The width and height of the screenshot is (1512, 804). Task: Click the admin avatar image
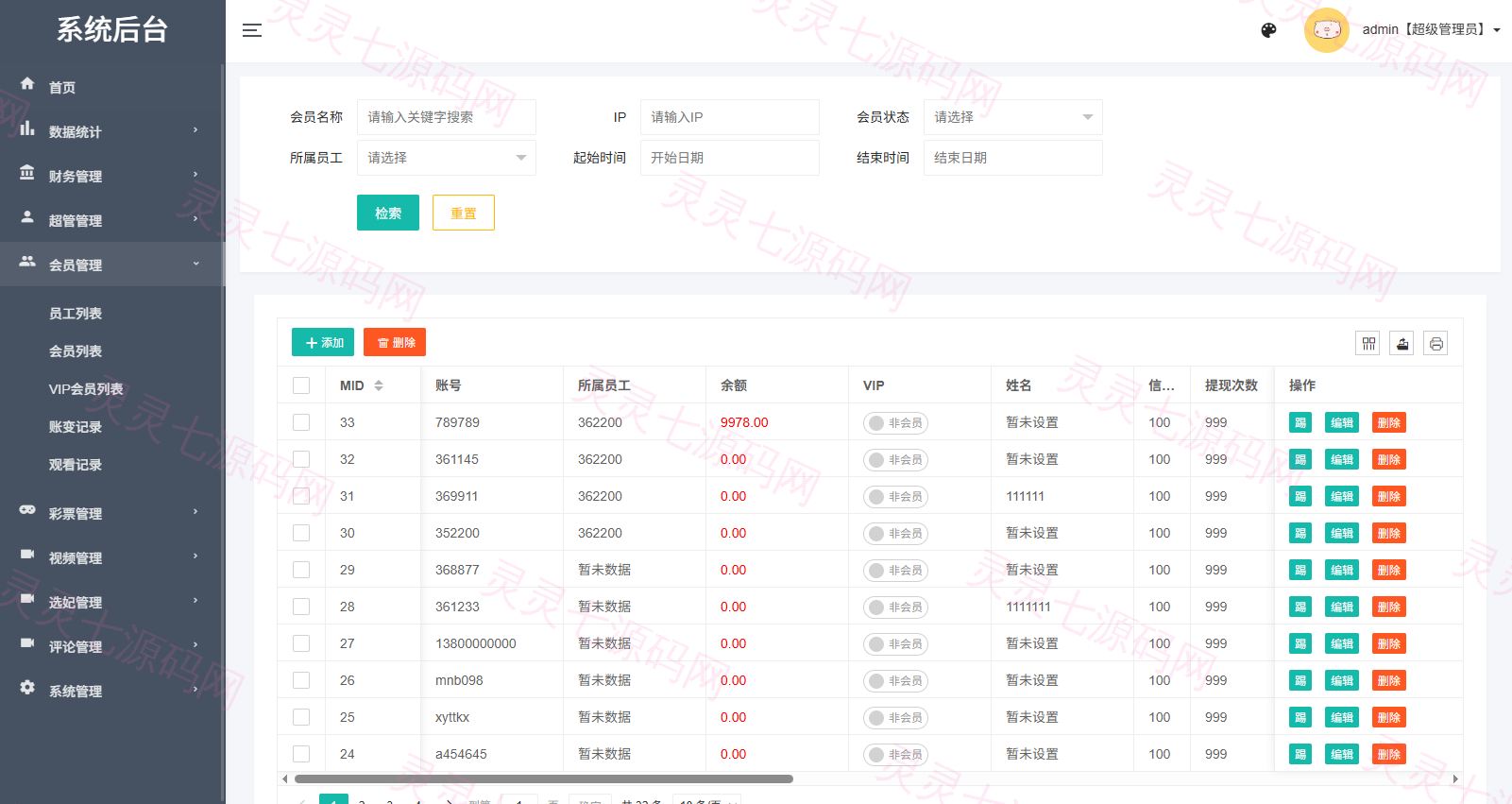click(1326, 30)
